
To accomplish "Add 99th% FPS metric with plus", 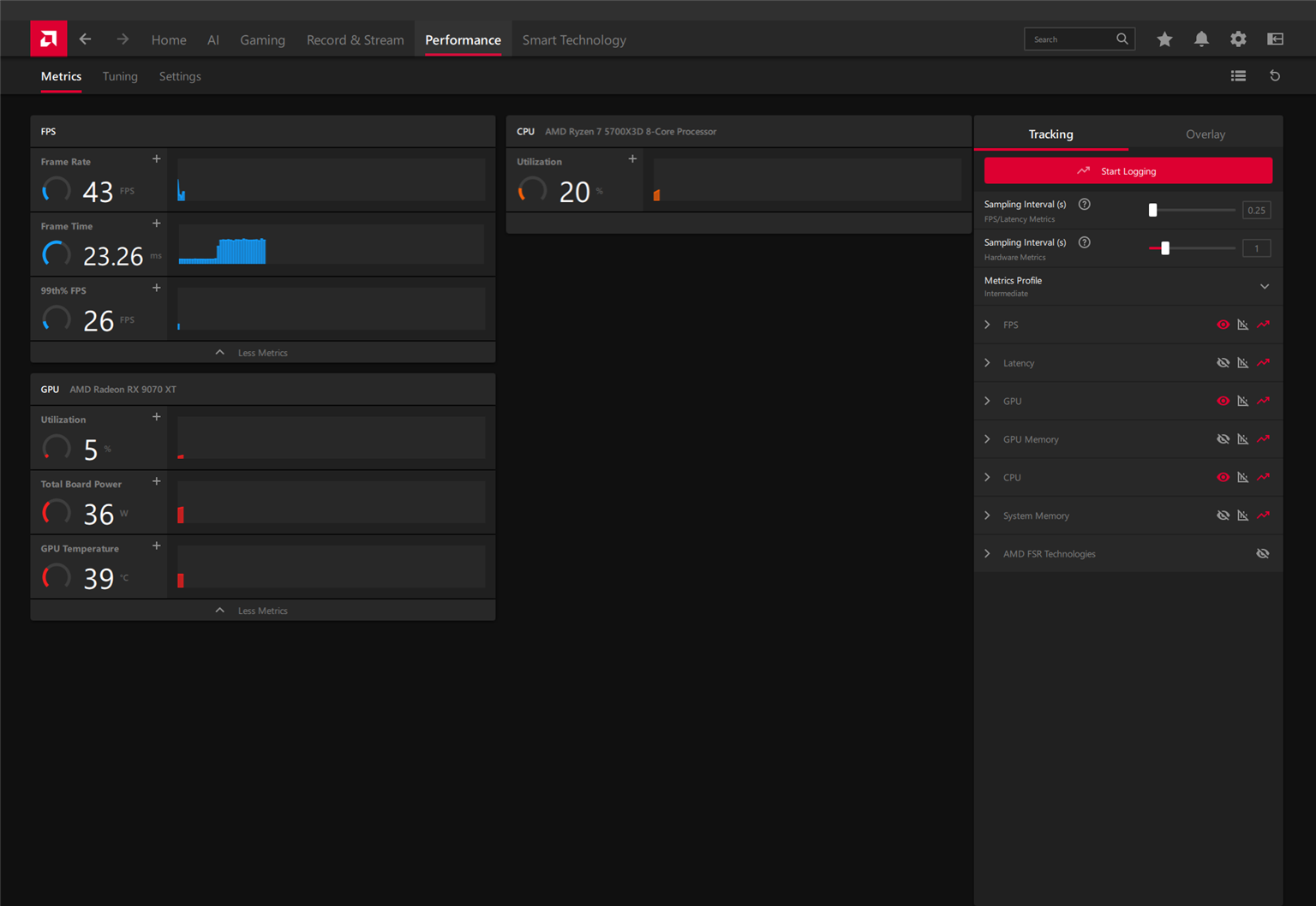I will coord(156,288).
